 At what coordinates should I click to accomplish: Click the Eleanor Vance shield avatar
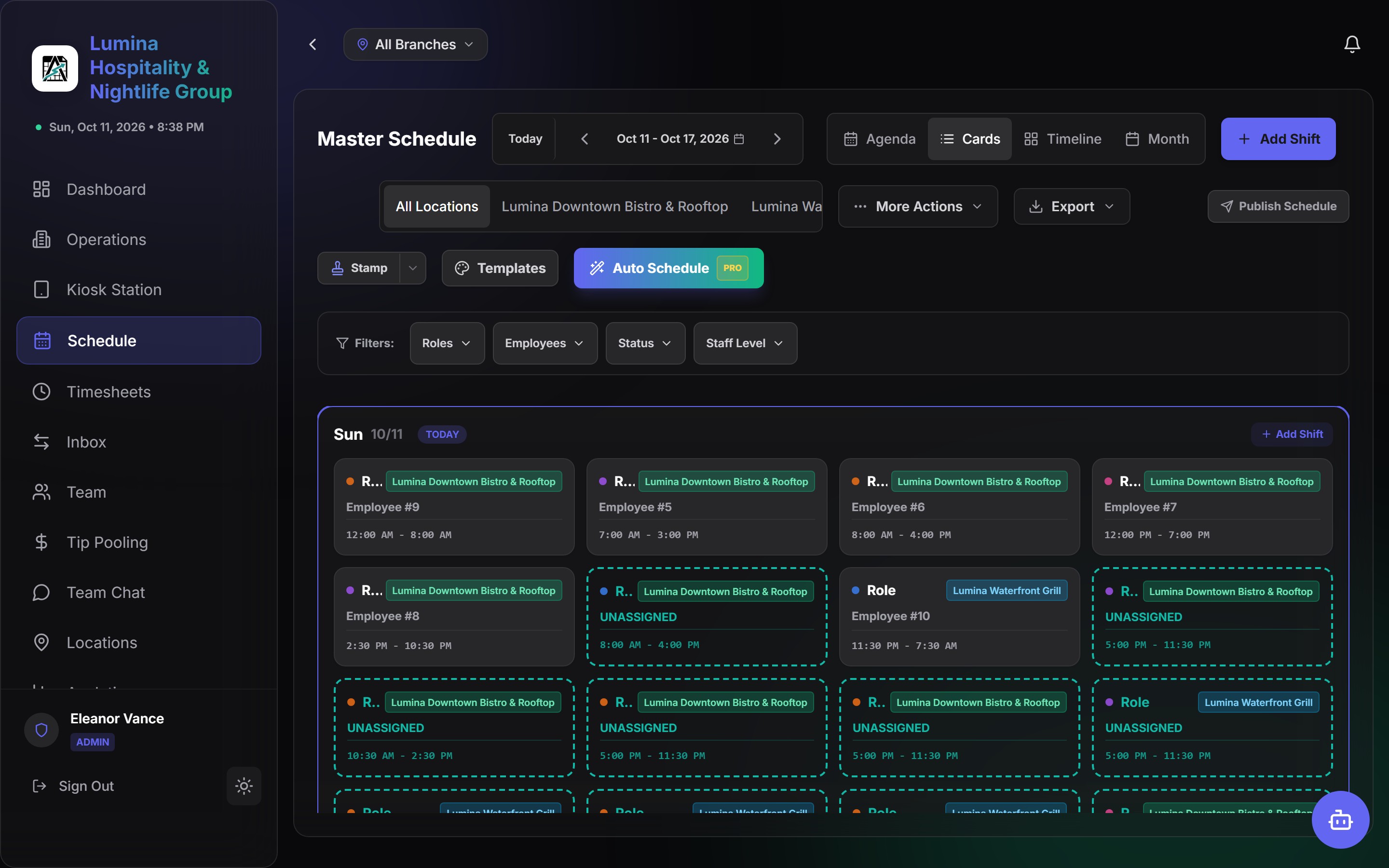41,730
